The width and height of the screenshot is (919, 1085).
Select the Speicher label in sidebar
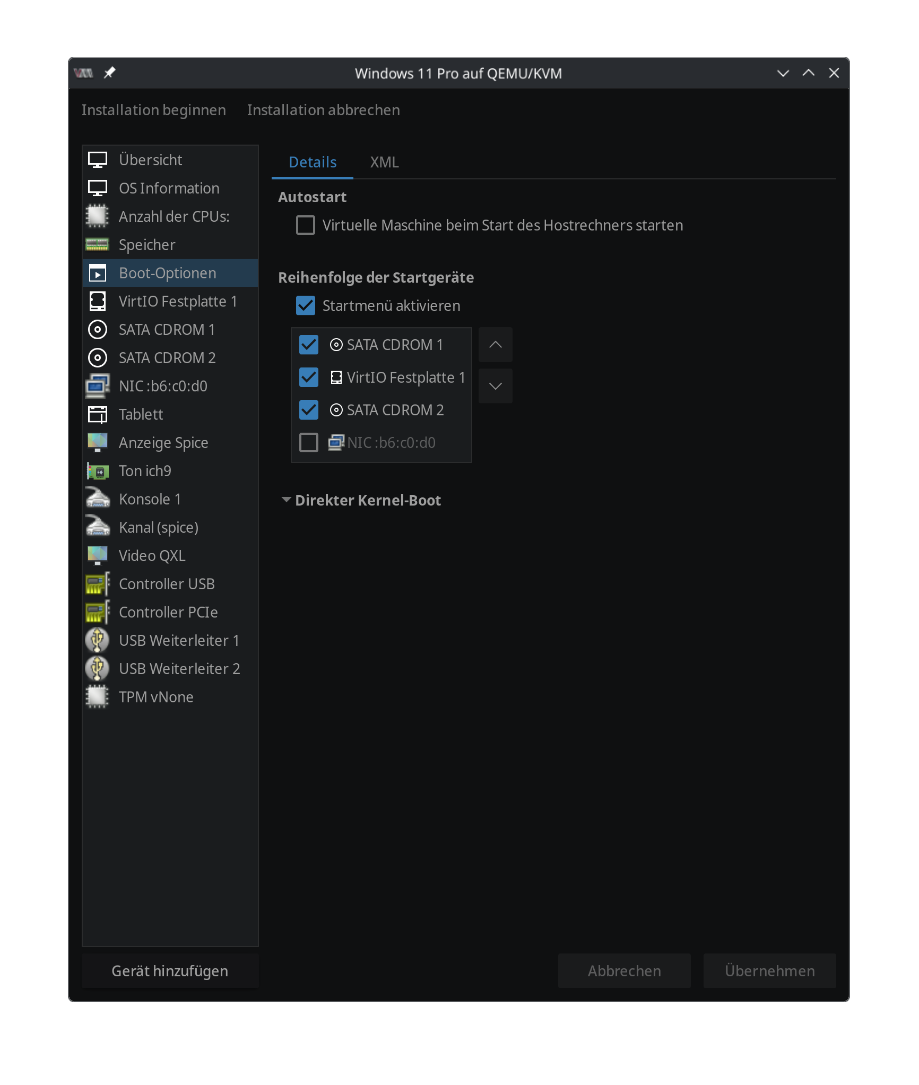[x=147, y=245]
